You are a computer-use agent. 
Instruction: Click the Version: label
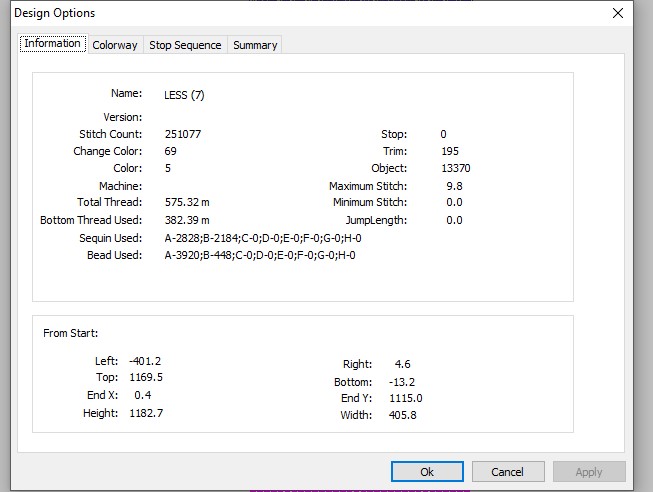(x=123, y=117)
